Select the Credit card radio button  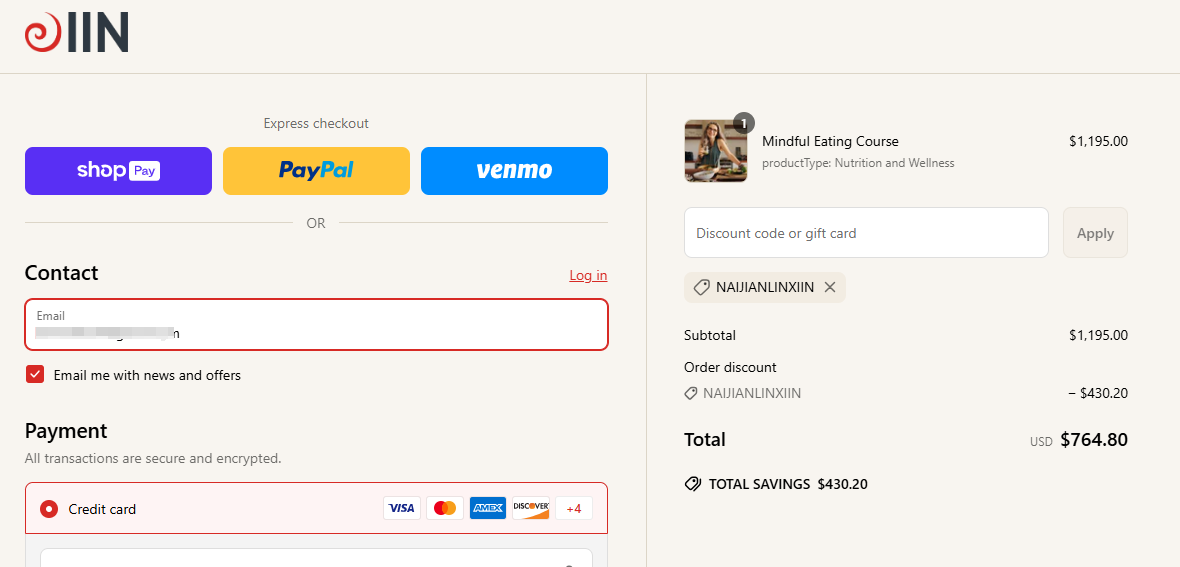(49, 509)
